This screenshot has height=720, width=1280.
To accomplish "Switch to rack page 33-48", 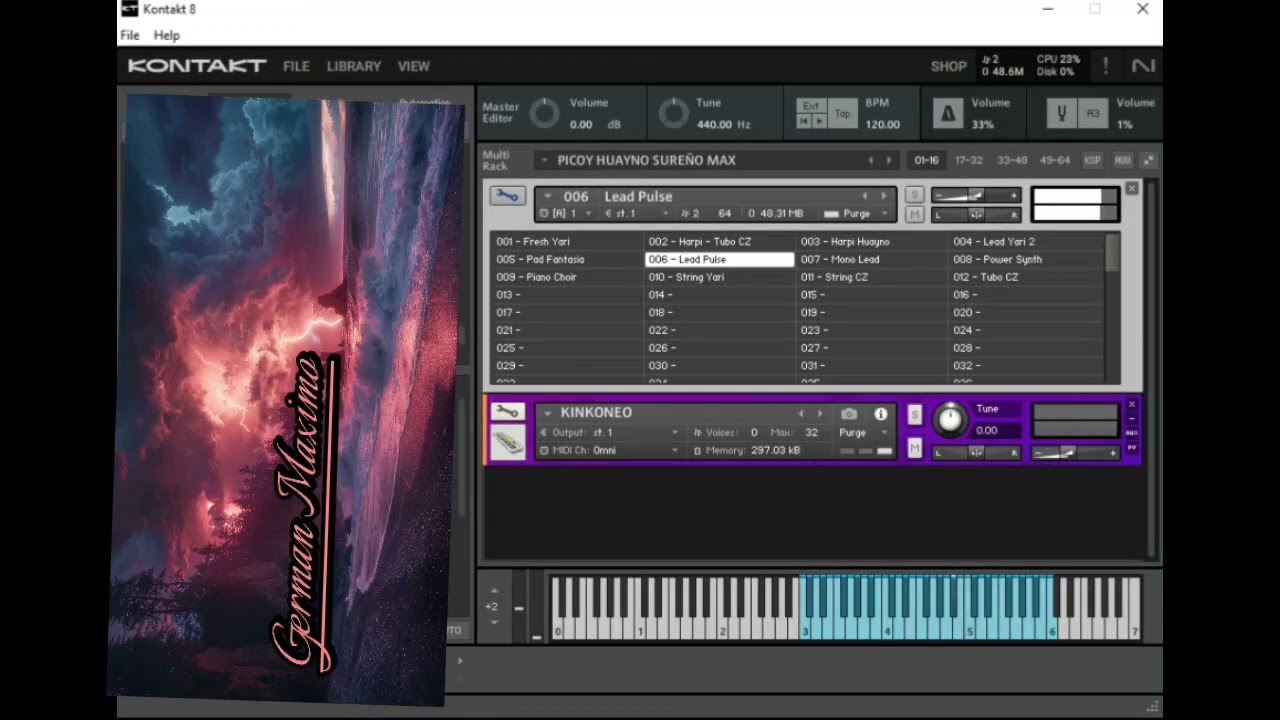I will coord(1012,160).
